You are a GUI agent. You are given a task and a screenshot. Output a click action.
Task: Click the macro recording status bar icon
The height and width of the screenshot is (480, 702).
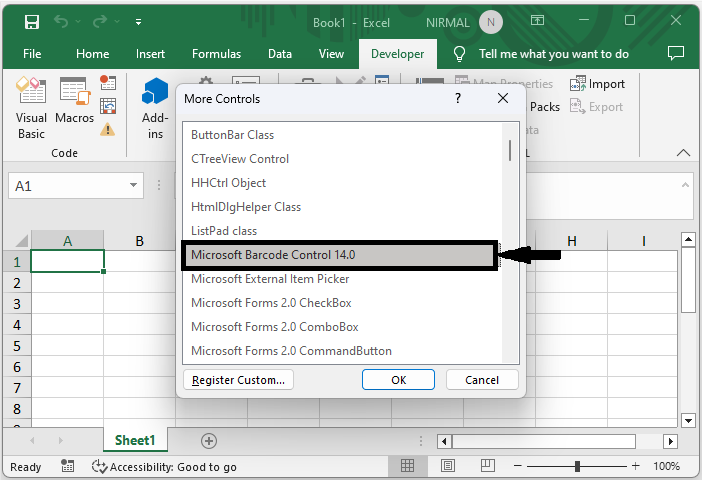(68, 466)
